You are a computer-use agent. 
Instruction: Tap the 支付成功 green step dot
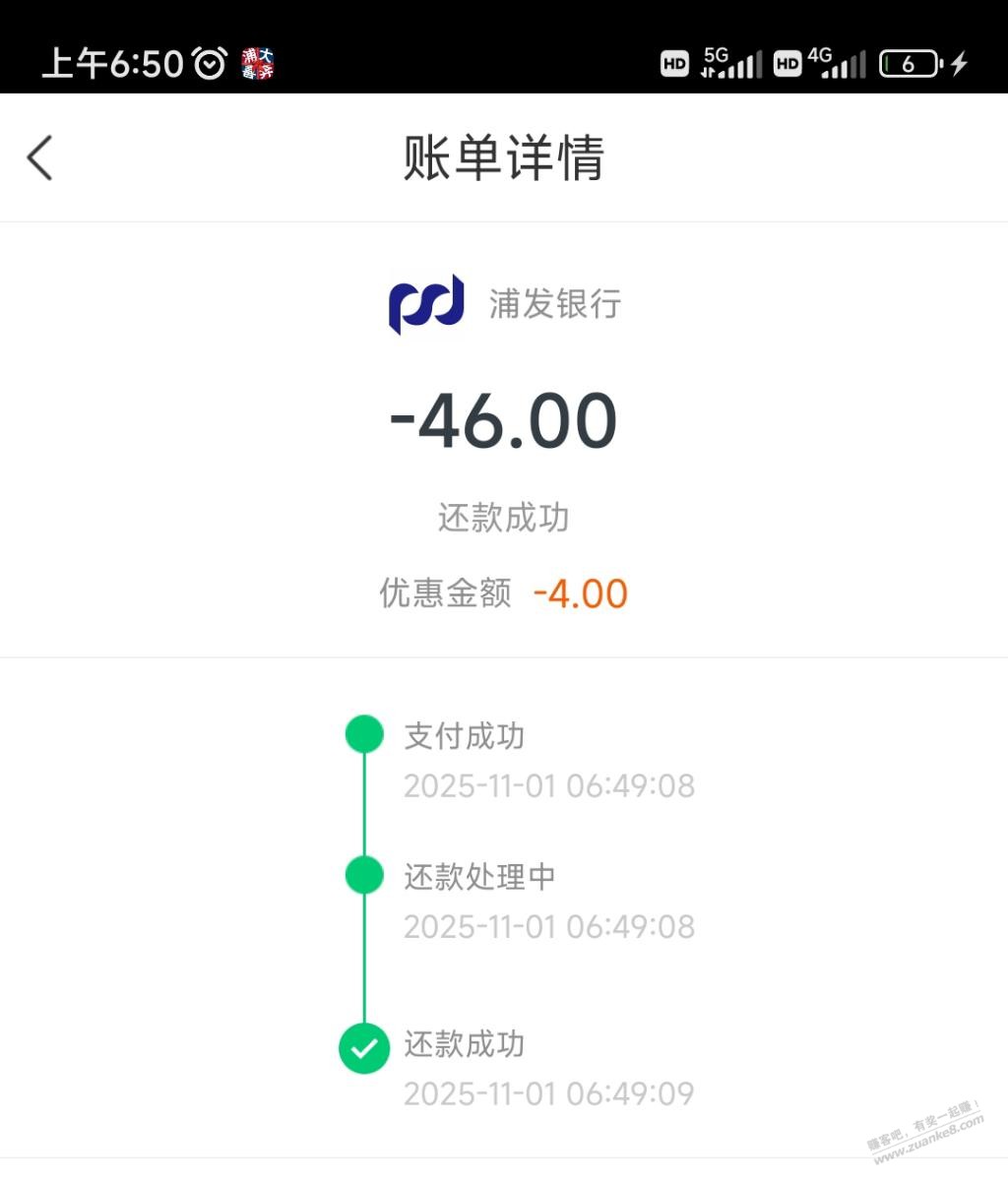(364, 734)
